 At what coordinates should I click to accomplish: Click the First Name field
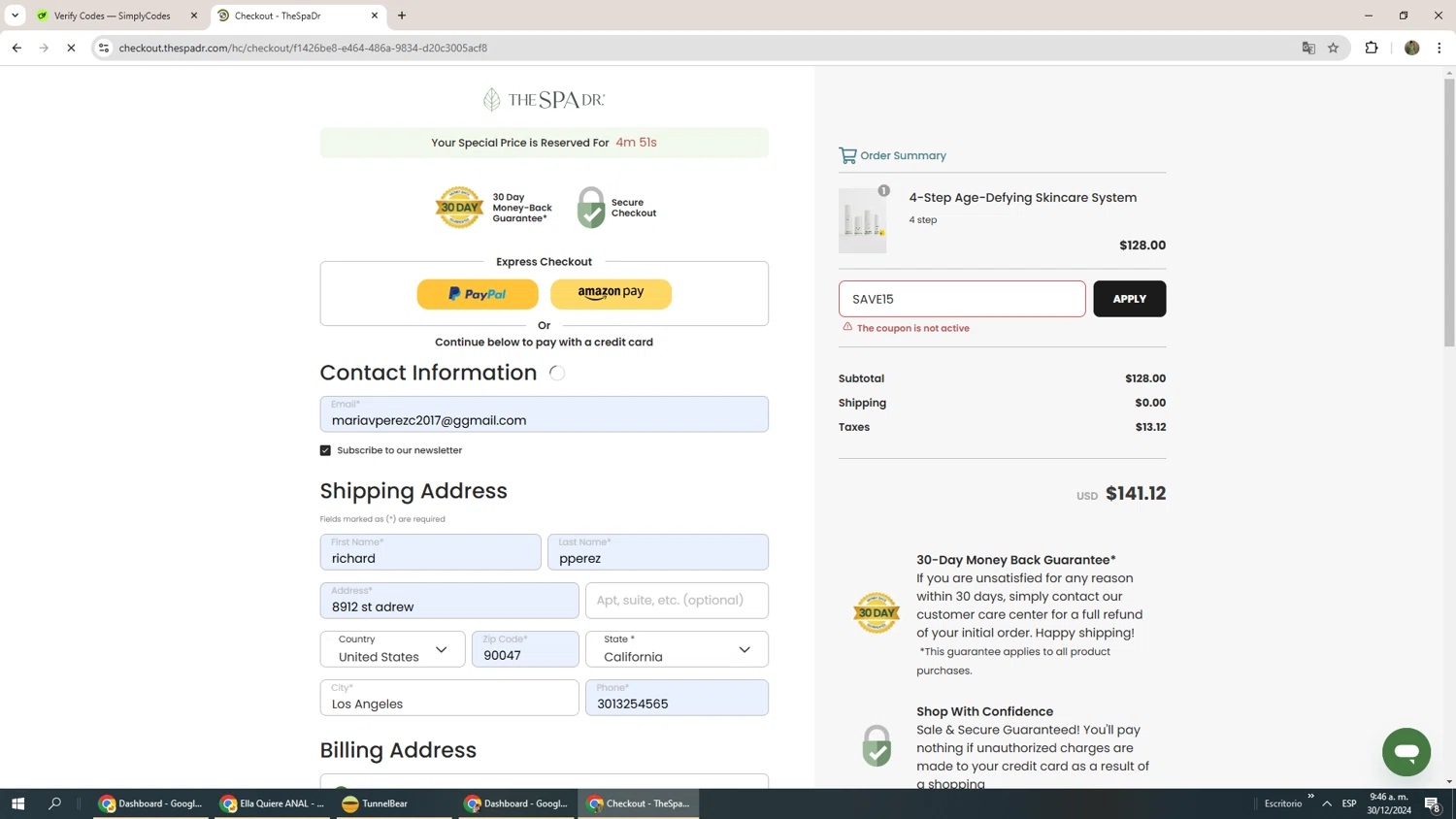pyautogui.click(x=430, y=552)
